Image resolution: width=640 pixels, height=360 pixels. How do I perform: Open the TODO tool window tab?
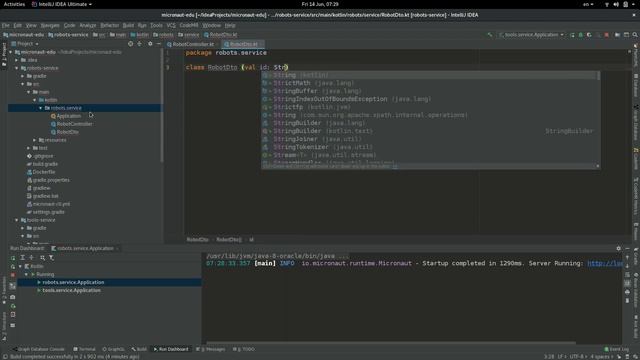coord(244,349)
